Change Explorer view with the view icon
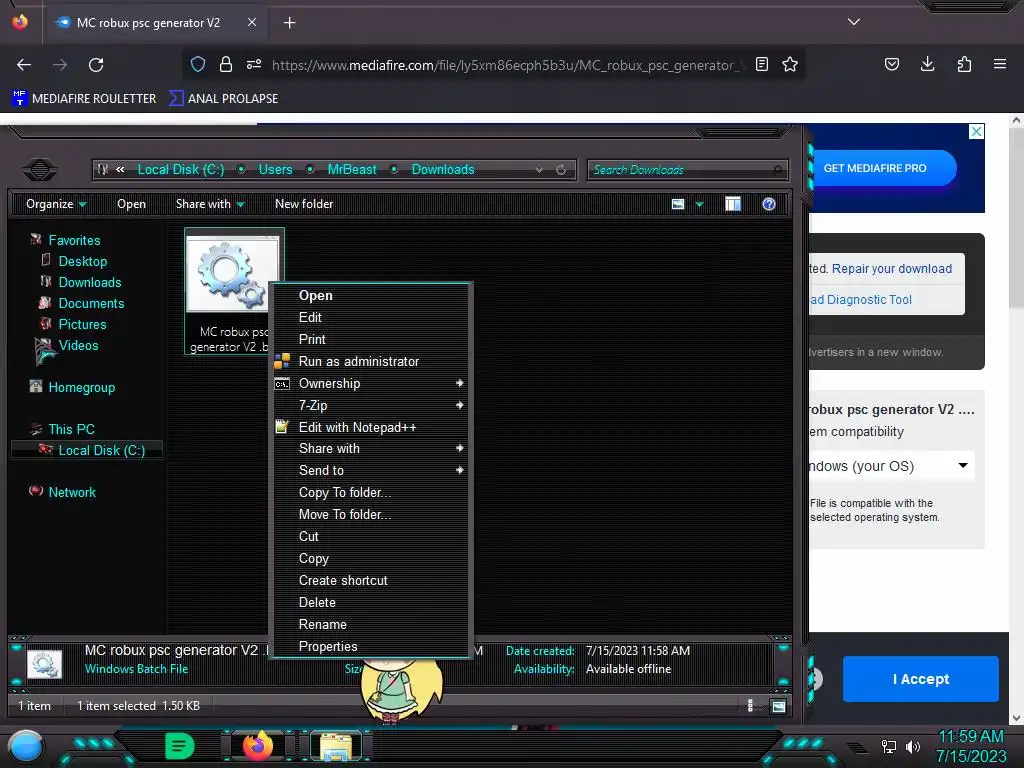The image size is (1024, 768). (678, 204)
